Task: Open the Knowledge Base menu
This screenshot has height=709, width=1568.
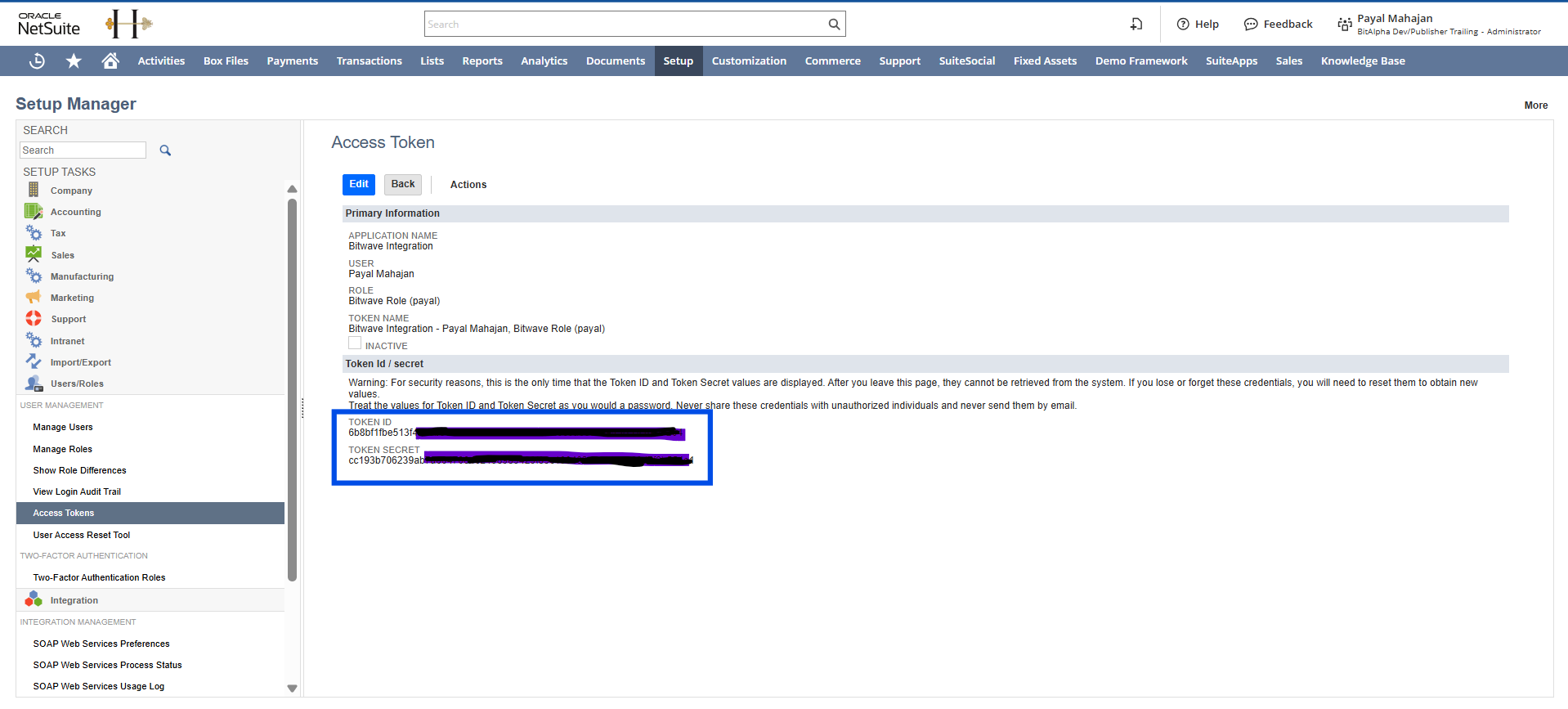Action: pyautogui.click(x=1363, y=61)
